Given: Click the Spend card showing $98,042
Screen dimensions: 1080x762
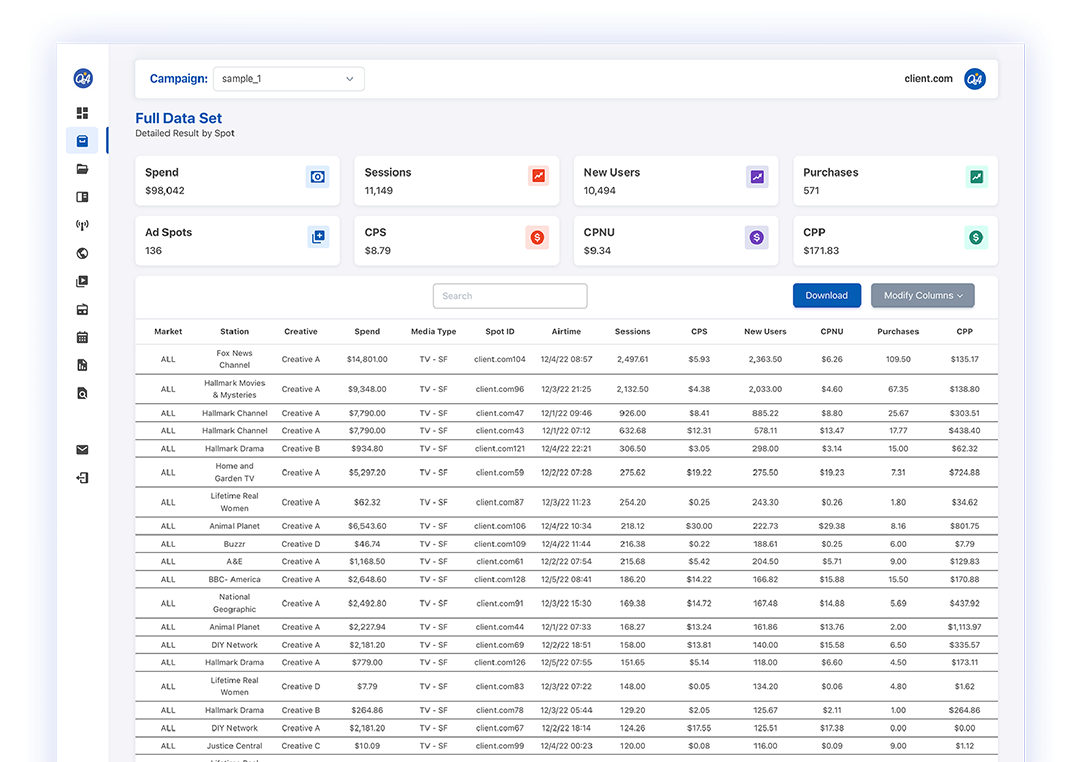Looking at the screenshot, I should pyautogui.click(x=238, y=181).
